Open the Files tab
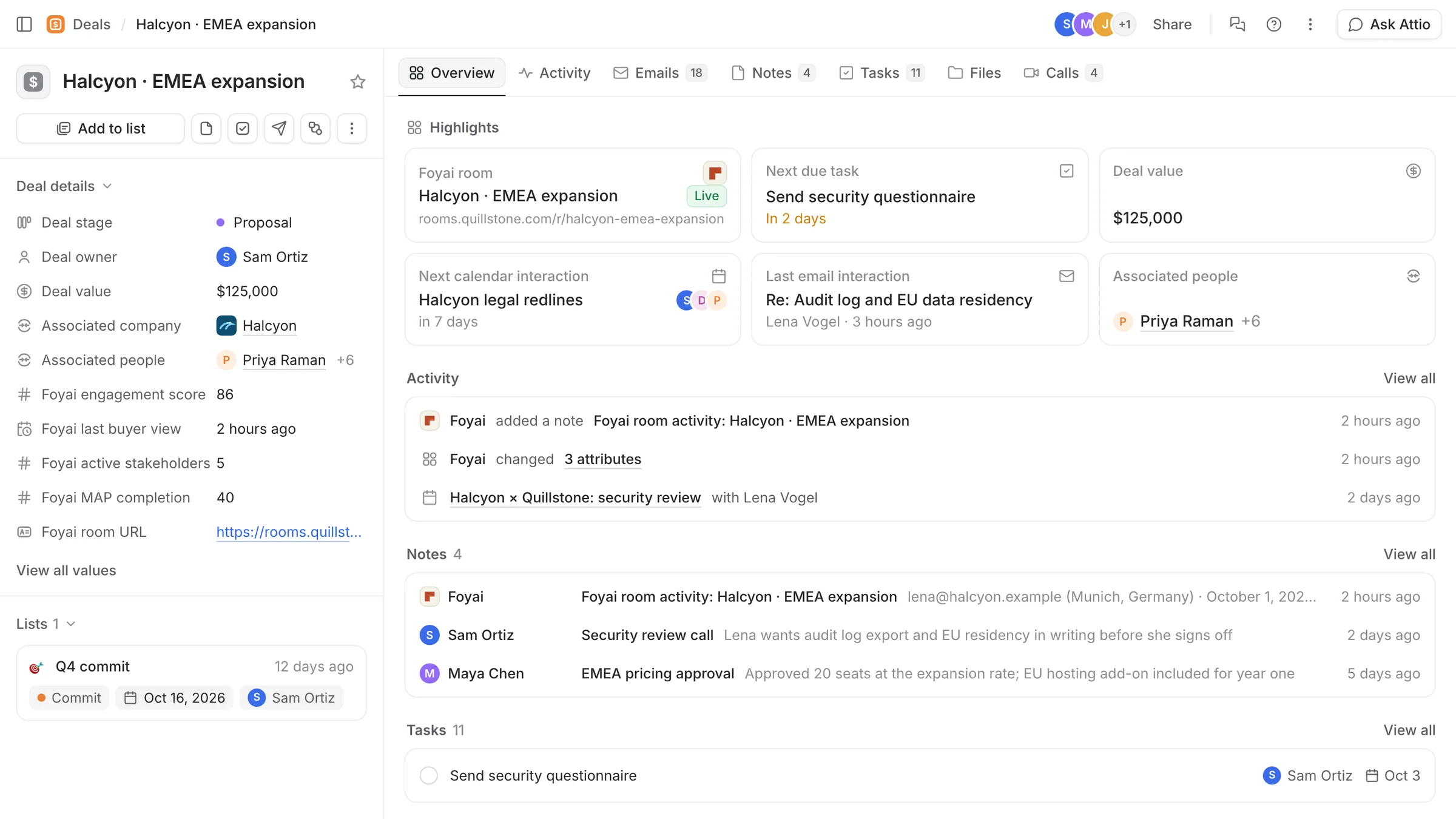 [974, 73]
